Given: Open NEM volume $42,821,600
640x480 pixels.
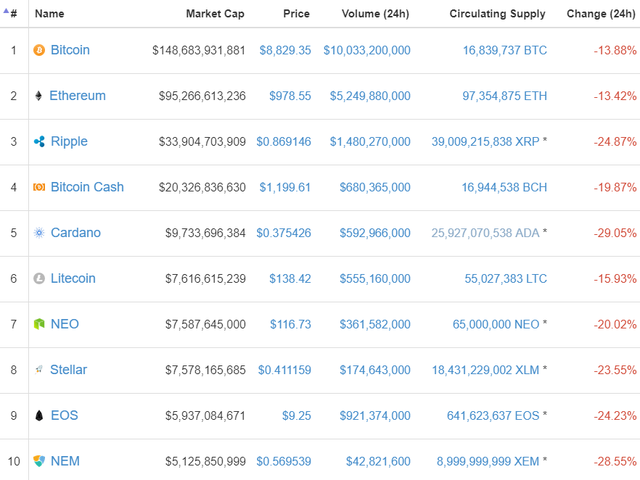Looking at the screenshot, I should pos(378,462).
